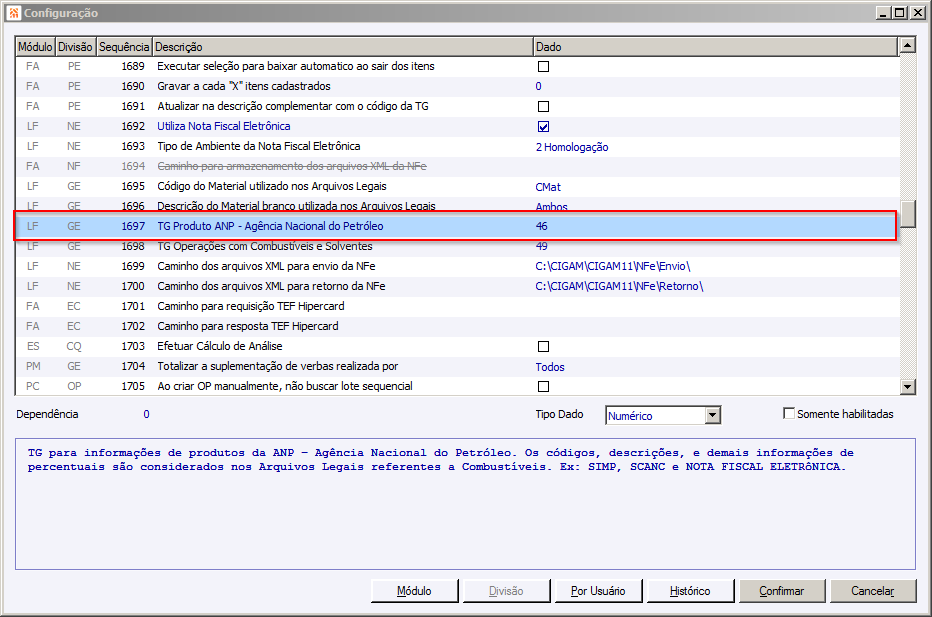Click the CMat value cell

coord(548,187)
